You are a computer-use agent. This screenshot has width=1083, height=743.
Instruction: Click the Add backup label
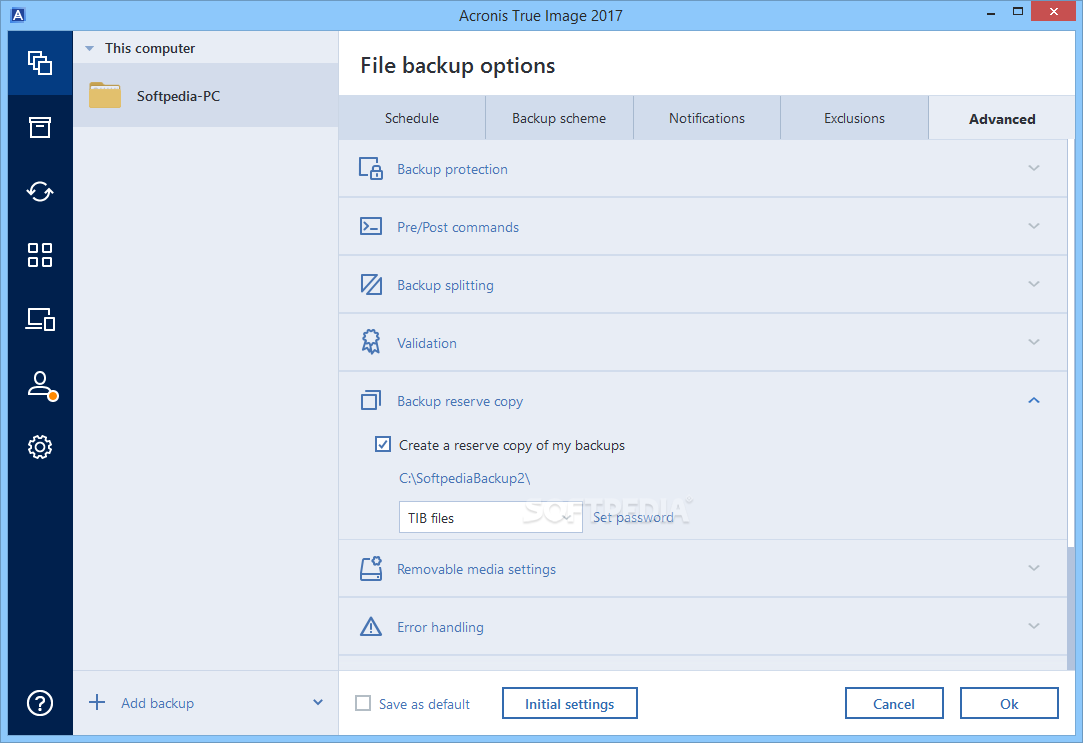[x=157, y=703]
